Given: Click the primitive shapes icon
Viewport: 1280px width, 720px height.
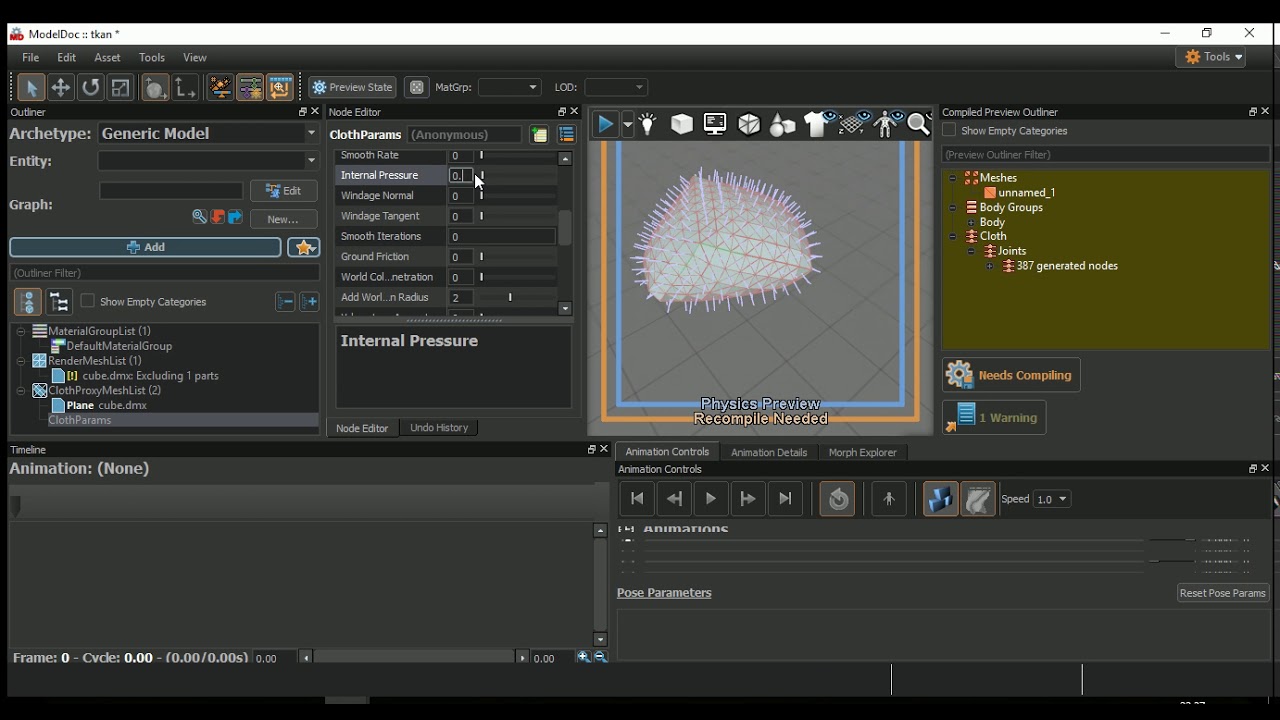Looking at the screenshot, I should tap(783, 124).
